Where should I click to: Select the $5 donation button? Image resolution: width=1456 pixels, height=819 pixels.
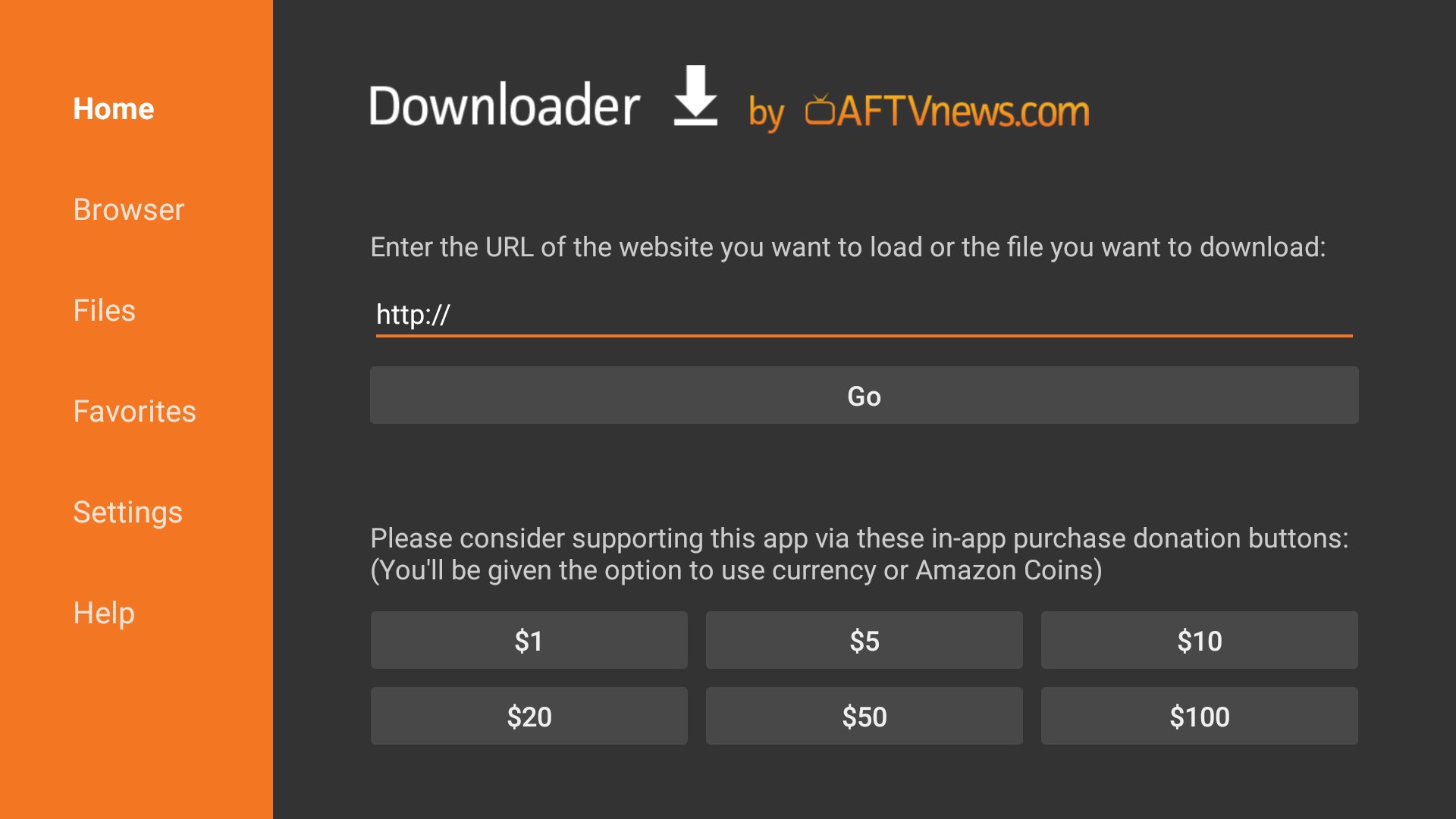[865, 640]
